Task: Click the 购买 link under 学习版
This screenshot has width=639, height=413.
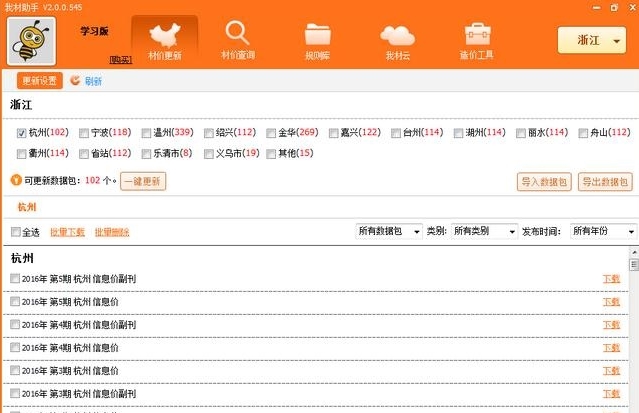Action: coord(121,60)
